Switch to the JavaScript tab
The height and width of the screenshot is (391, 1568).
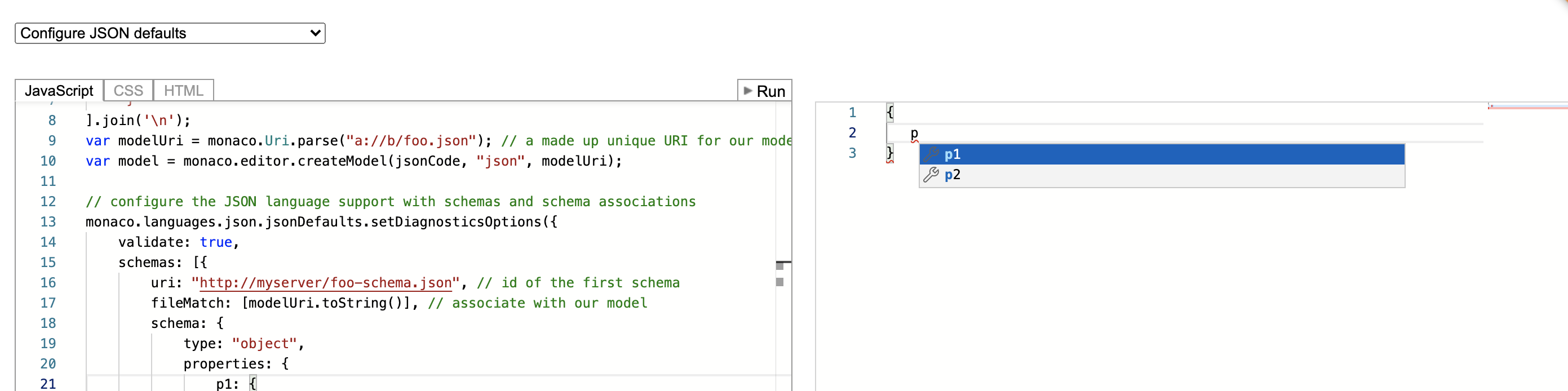click(x=59, y=91)
